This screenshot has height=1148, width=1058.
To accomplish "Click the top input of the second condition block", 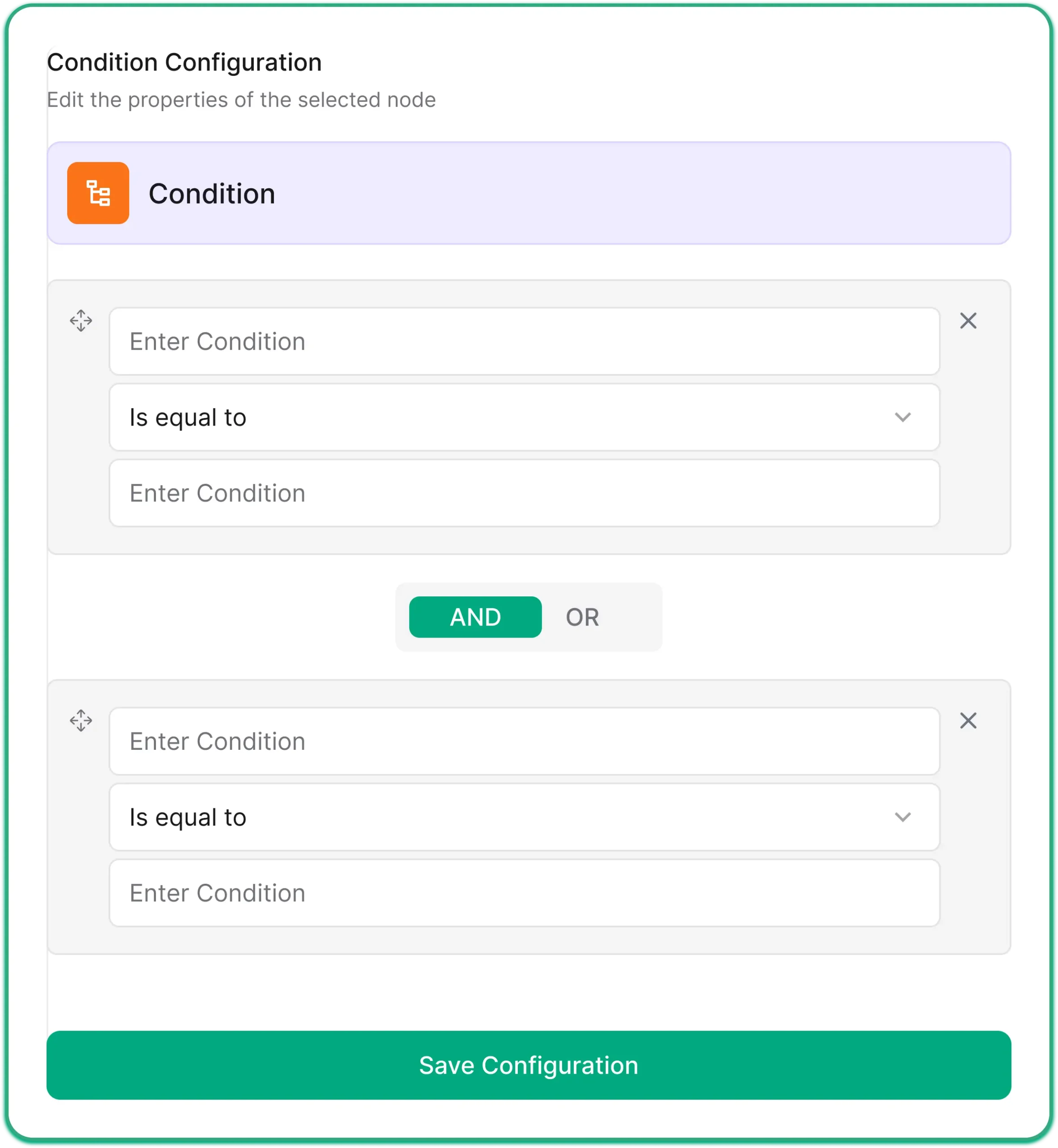I will (524, 741).
